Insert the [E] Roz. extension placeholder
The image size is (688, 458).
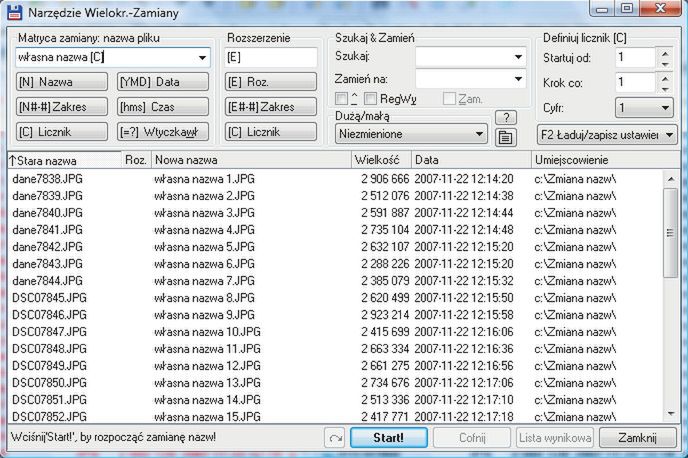click(x=271, y=82)
